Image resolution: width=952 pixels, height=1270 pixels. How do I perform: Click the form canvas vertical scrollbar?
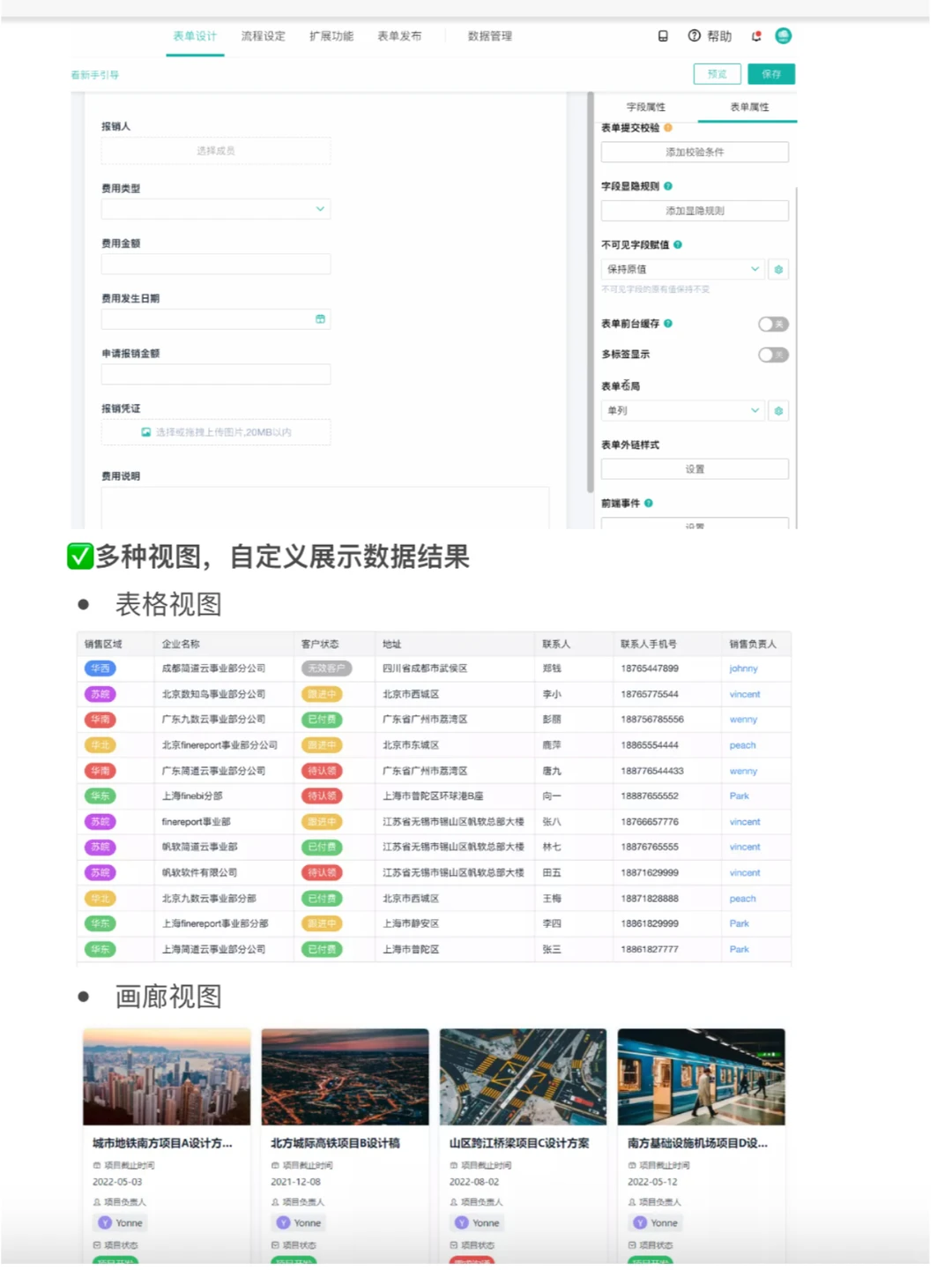tap(590, 291)
